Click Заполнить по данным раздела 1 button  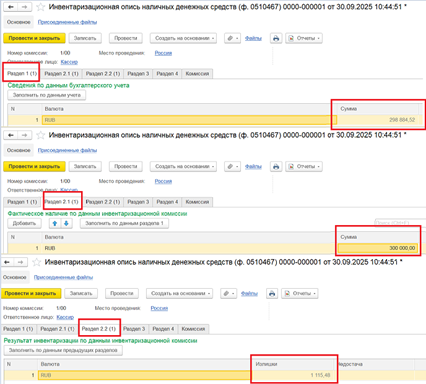click(x=124, y=223)
